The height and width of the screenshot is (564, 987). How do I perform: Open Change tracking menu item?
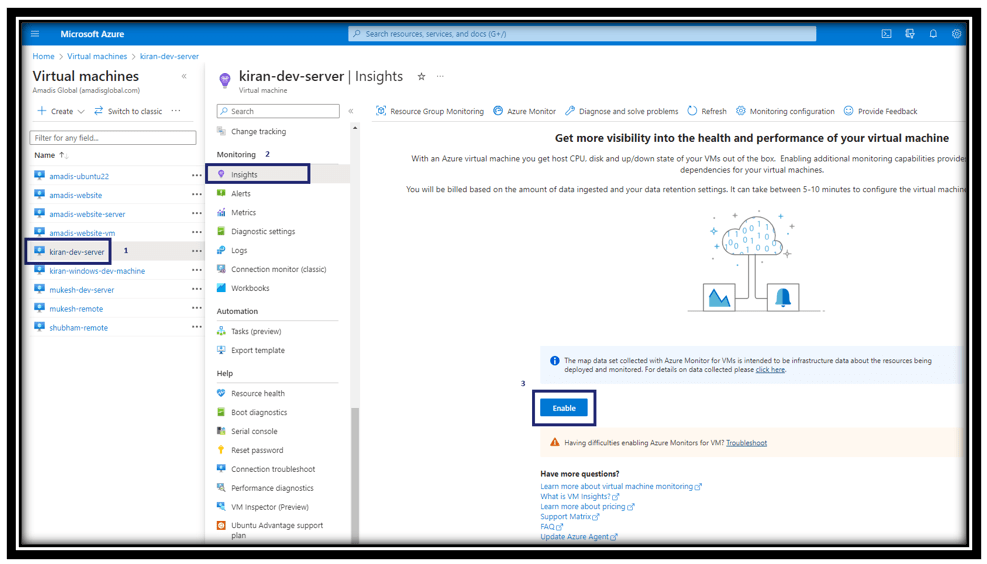[258, 132]
